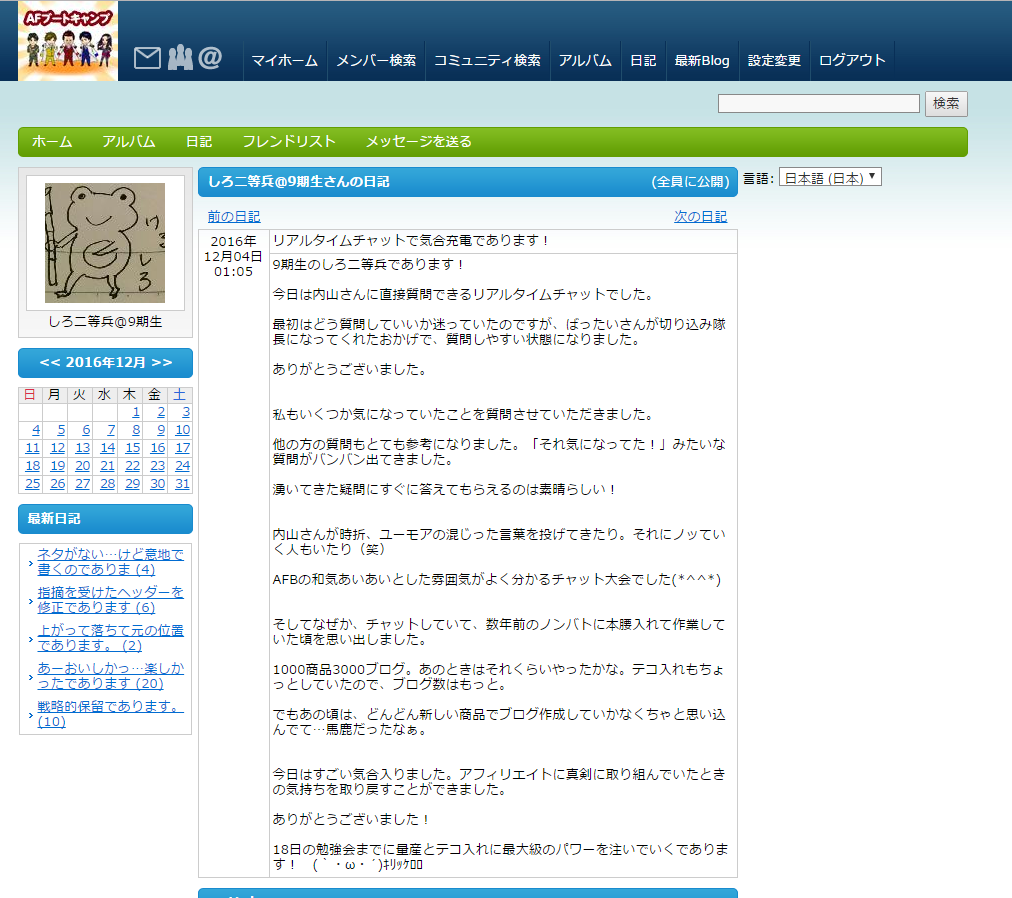Go to 前の日記 previous diary
The height and width of the screenshot is (898, 1012).
[x=234, y=216]
